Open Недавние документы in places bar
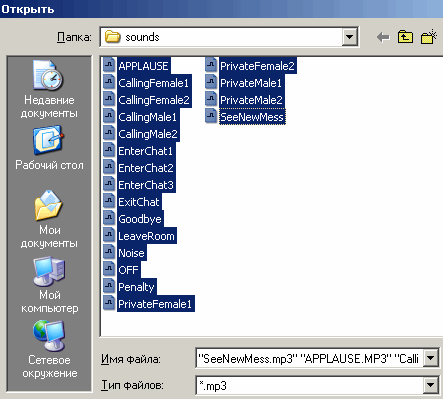 [x=49, y=89]
